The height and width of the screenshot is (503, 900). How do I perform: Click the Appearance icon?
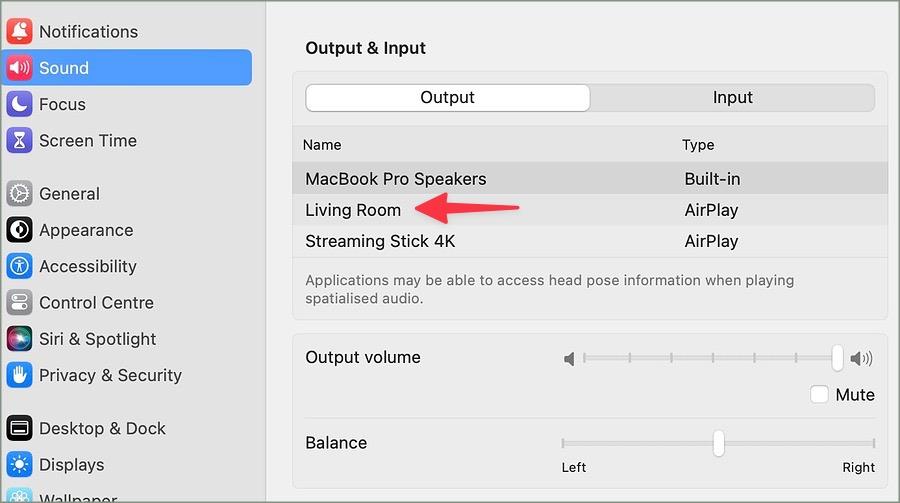click(20, 230)
